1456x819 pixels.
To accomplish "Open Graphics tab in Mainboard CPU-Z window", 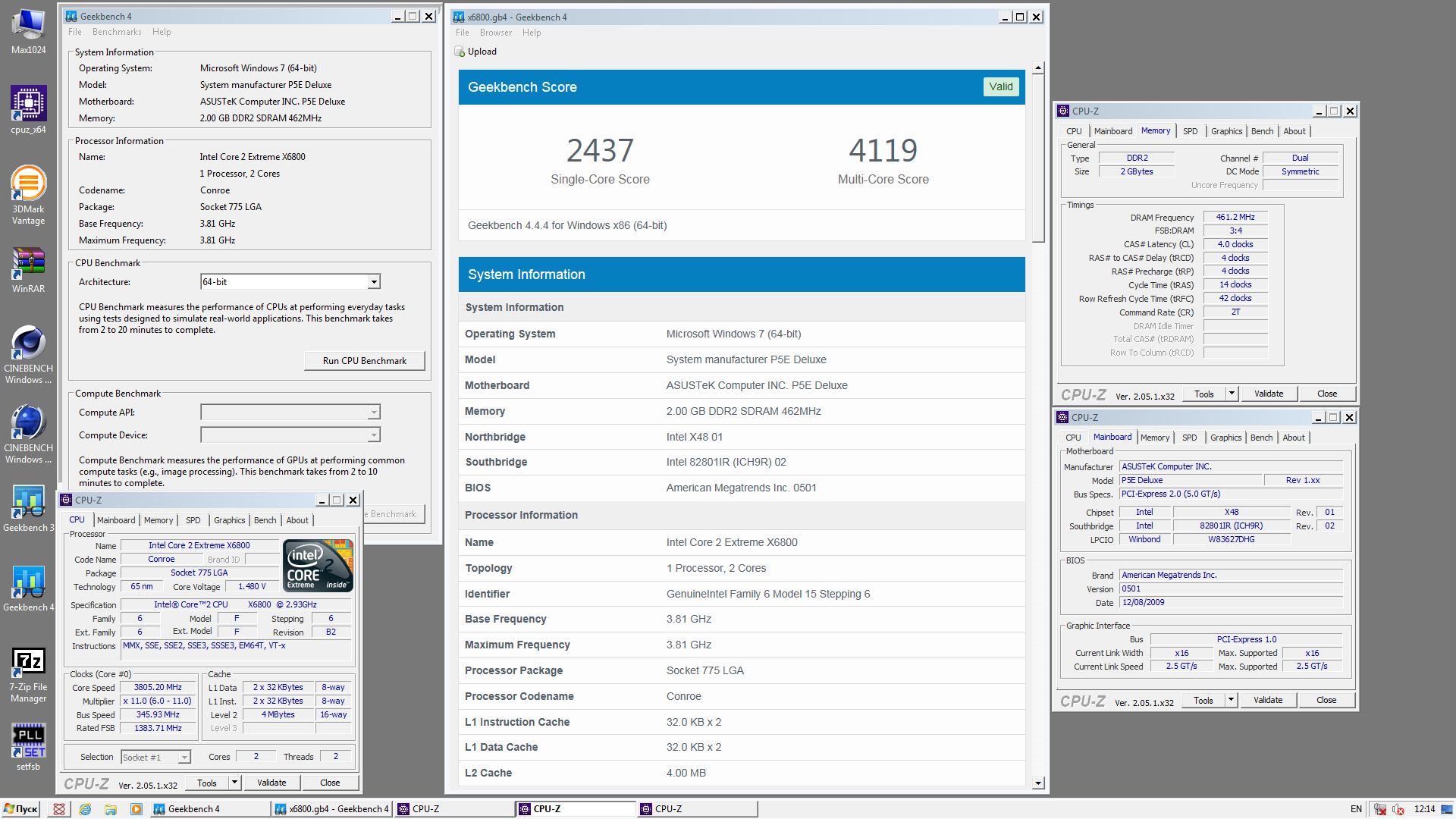I will 1225,438.
